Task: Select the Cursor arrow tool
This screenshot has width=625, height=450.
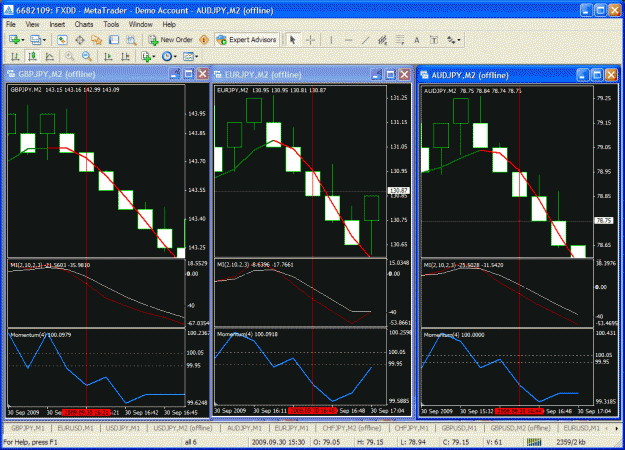Action: pos(293,40)
